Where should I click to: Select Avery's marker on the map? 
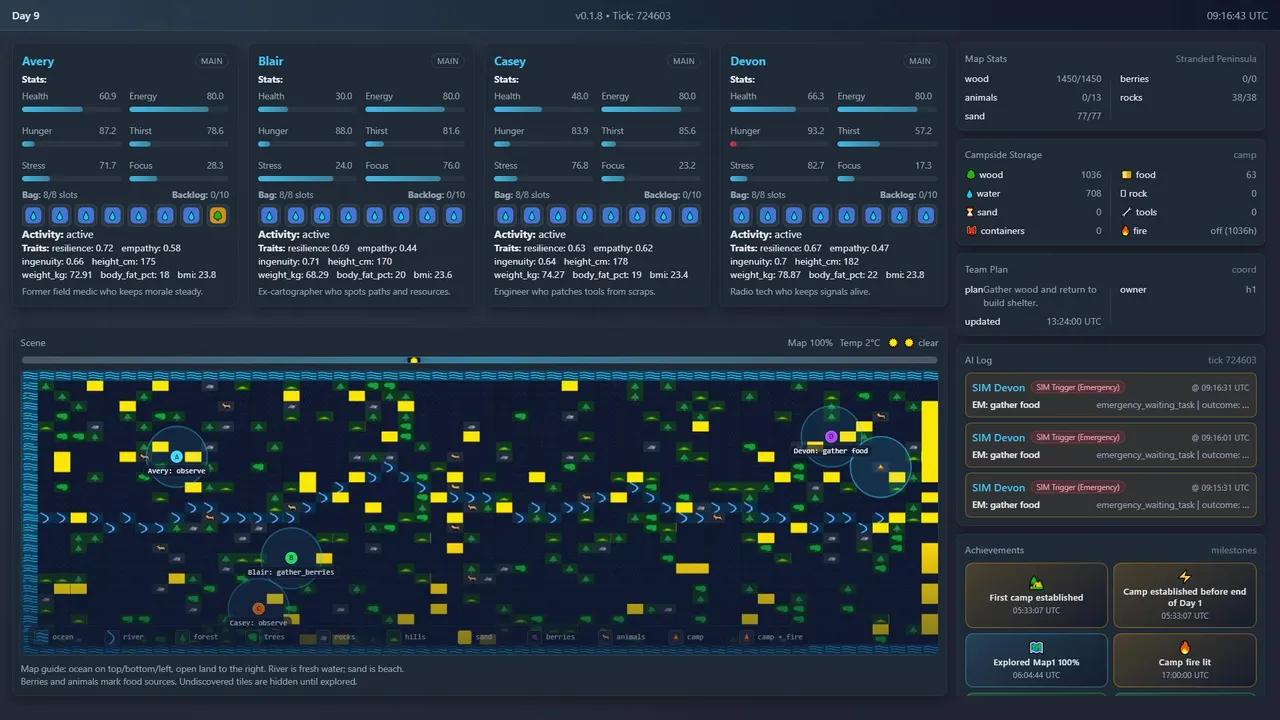(177, 457)
